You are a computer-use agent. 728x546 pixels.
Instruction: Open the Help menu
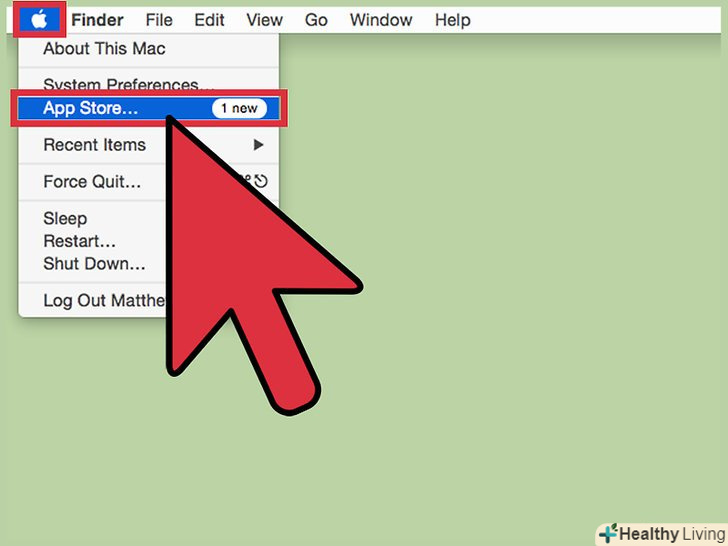pyautogui.click(x=453, y=20)
